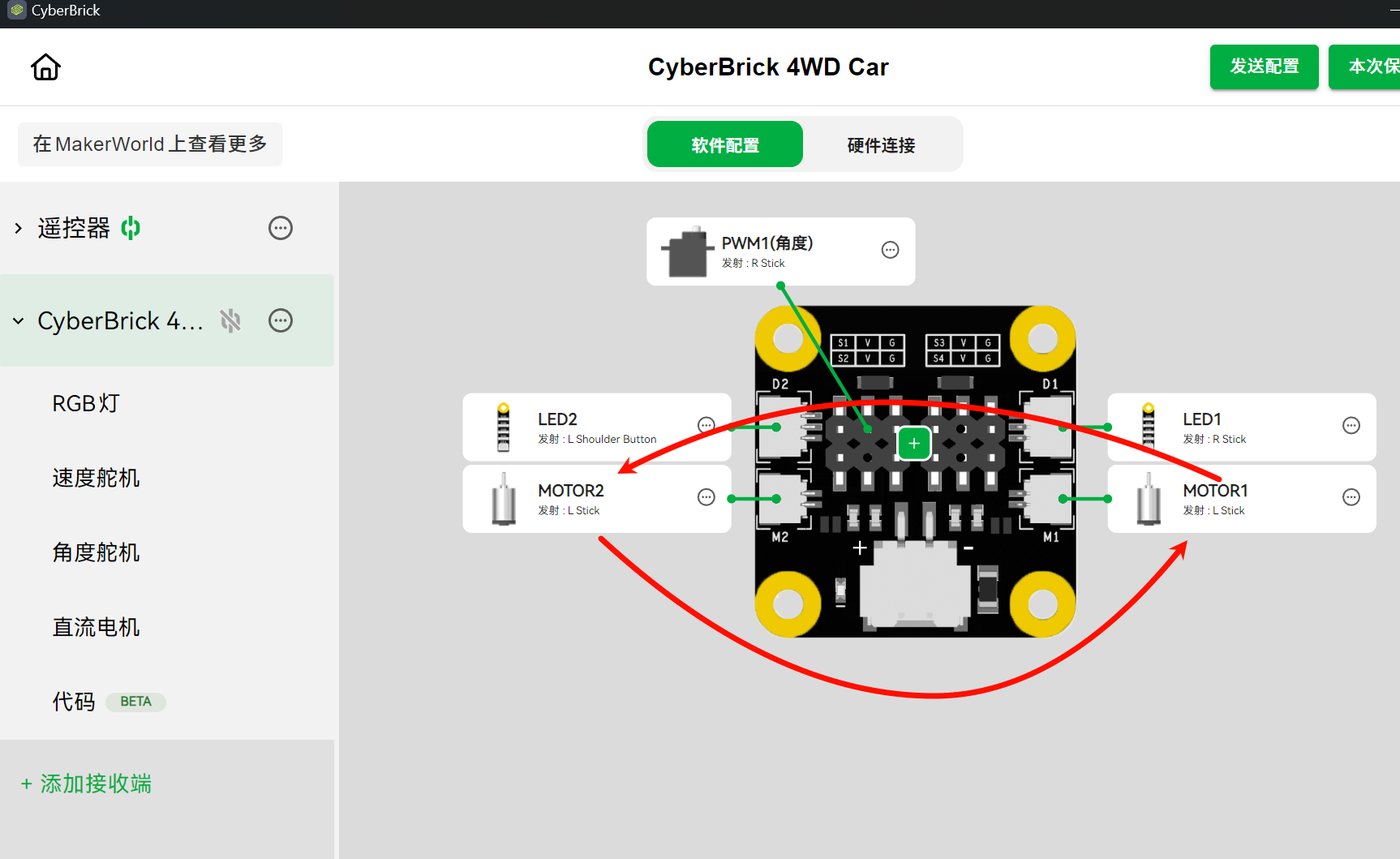The image size is (1400, 859).
Task: Select RGB灯 in sidebar
Action: (x=86, y=403)
